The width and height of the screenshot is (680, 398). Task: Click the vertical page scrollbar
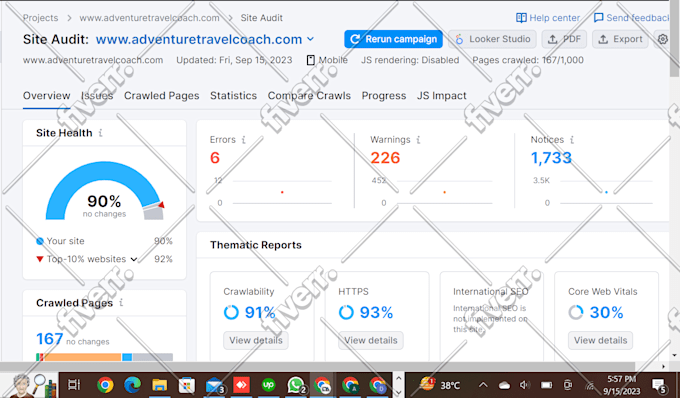(674, 39)
